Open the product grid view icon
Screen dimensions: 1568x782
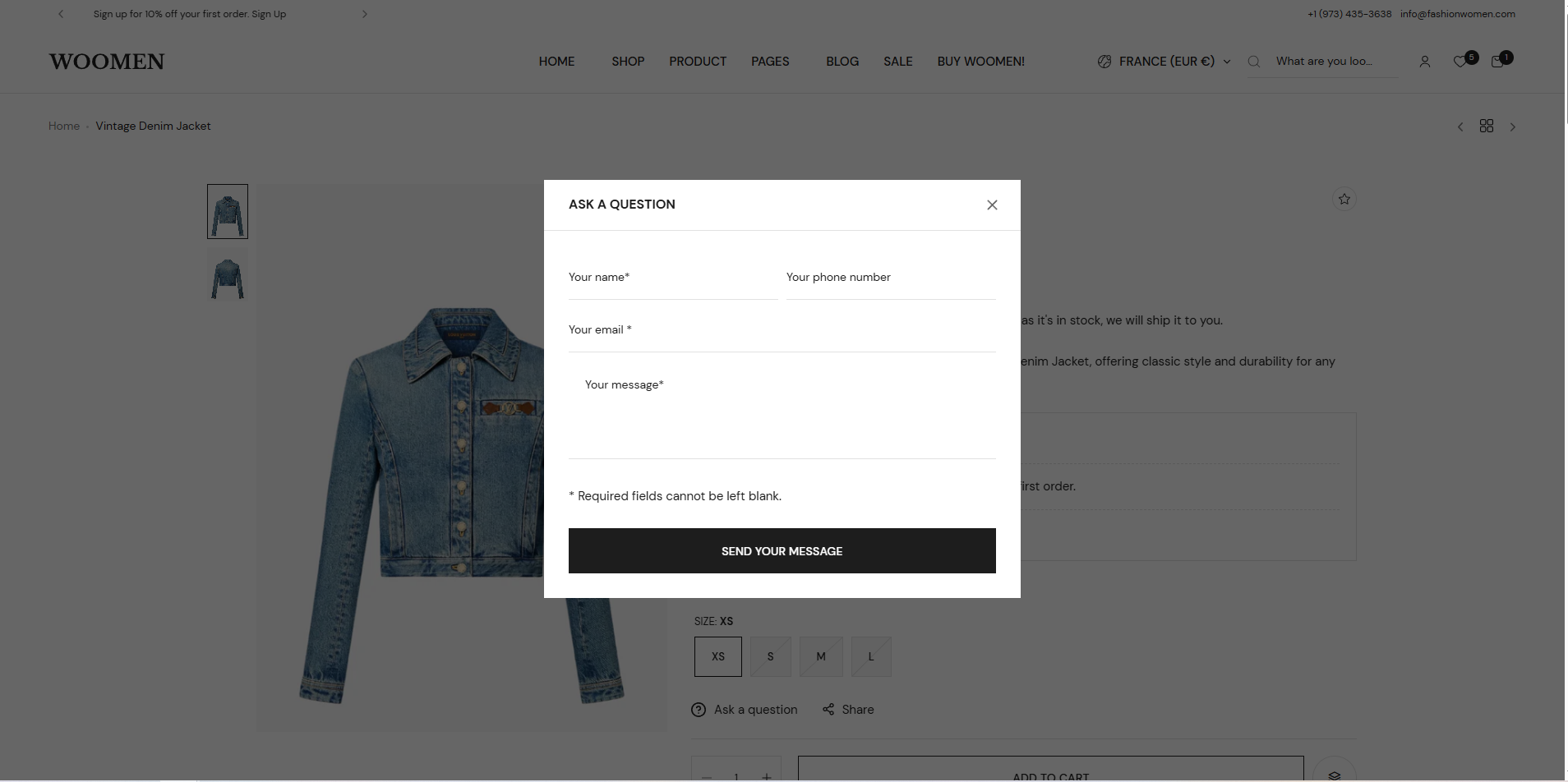(1486, 126)
